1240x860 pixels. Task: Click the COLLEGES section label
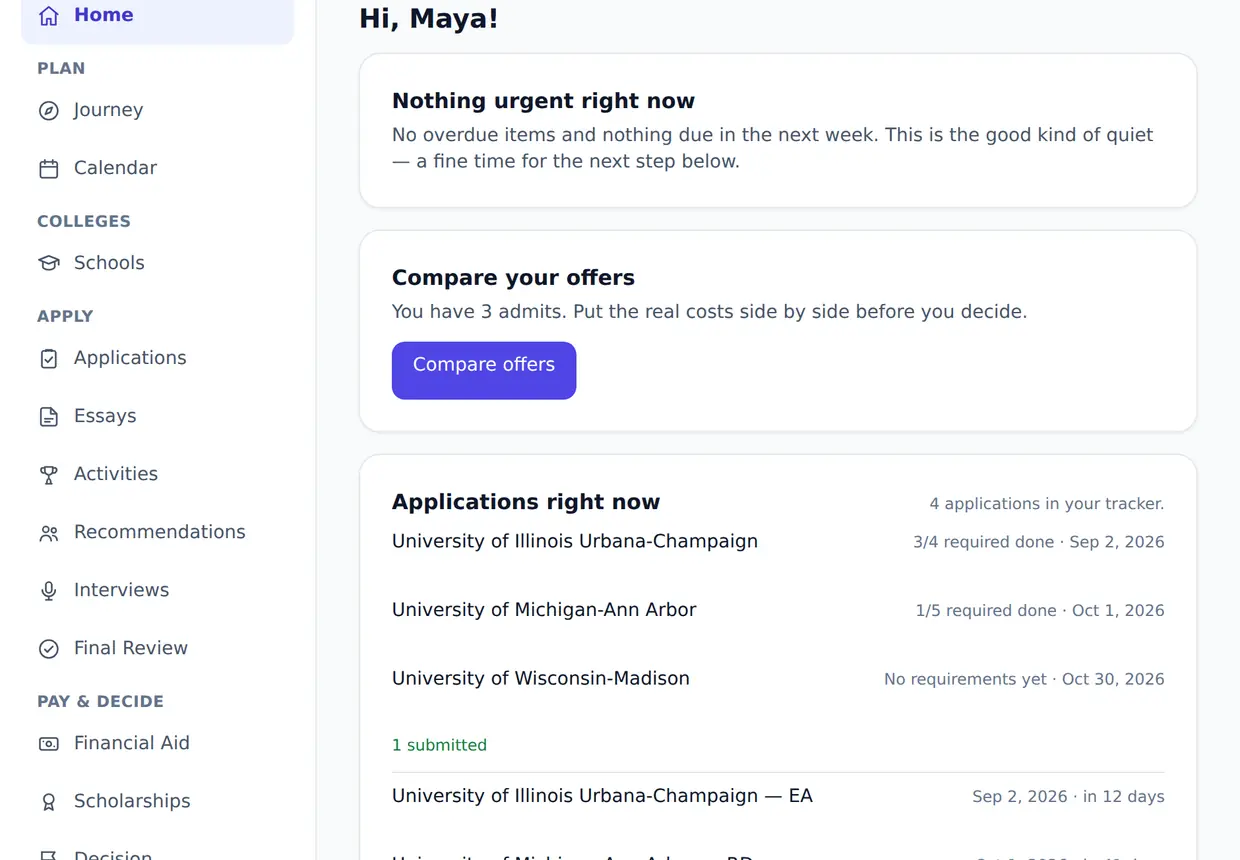84,222
